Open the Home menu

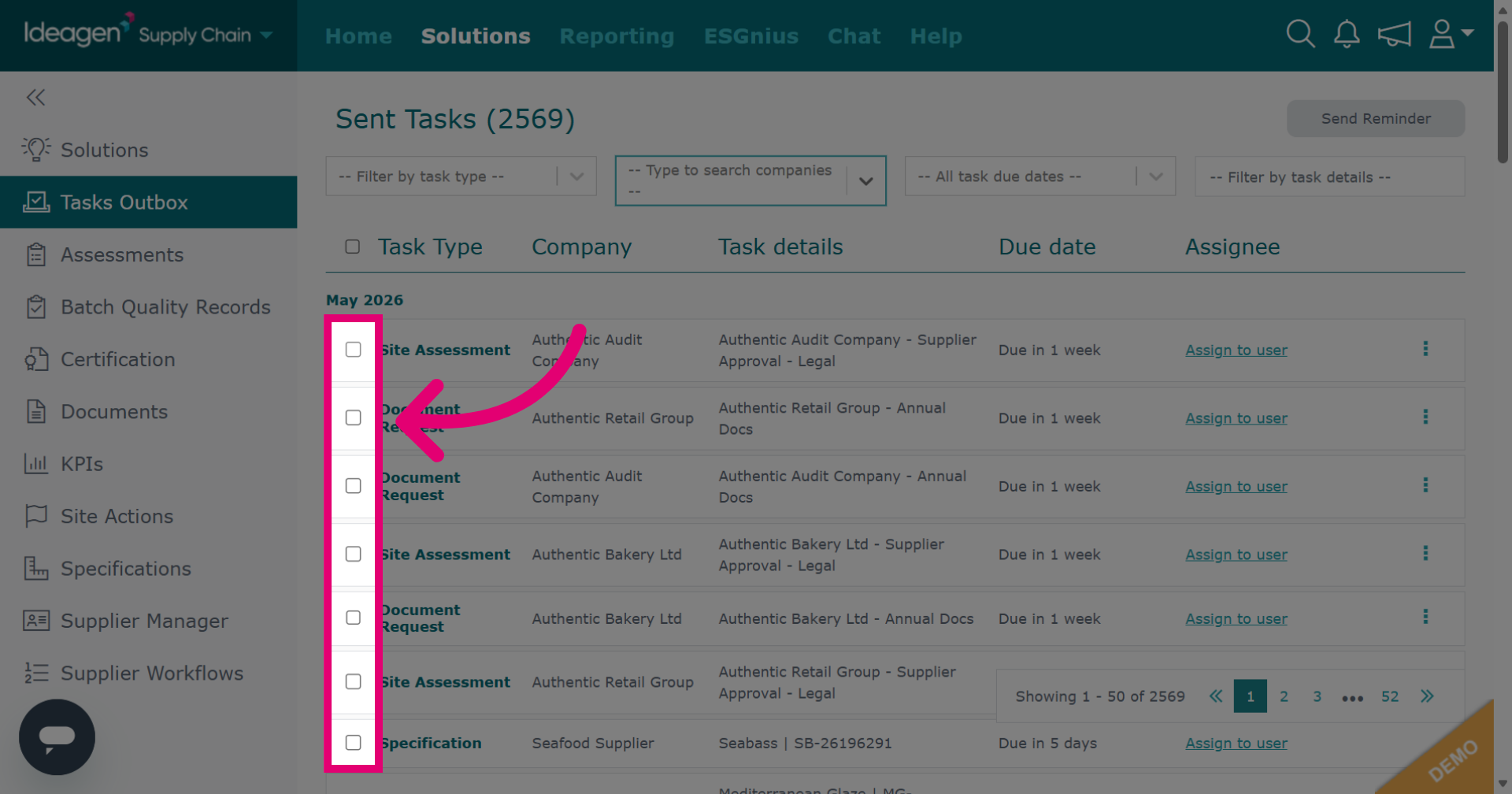(358, 36)
